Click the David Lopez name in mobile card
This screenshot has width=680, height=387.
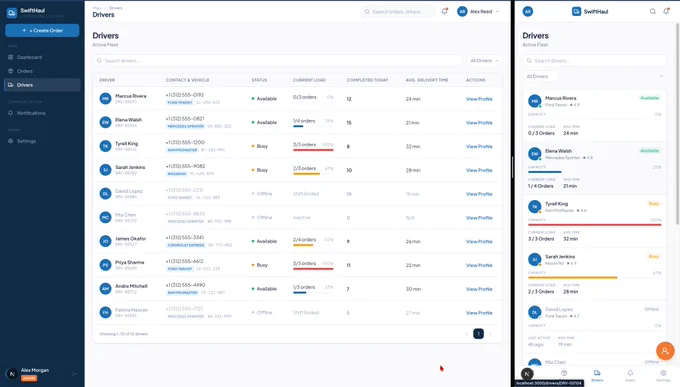tap(559, 309)
